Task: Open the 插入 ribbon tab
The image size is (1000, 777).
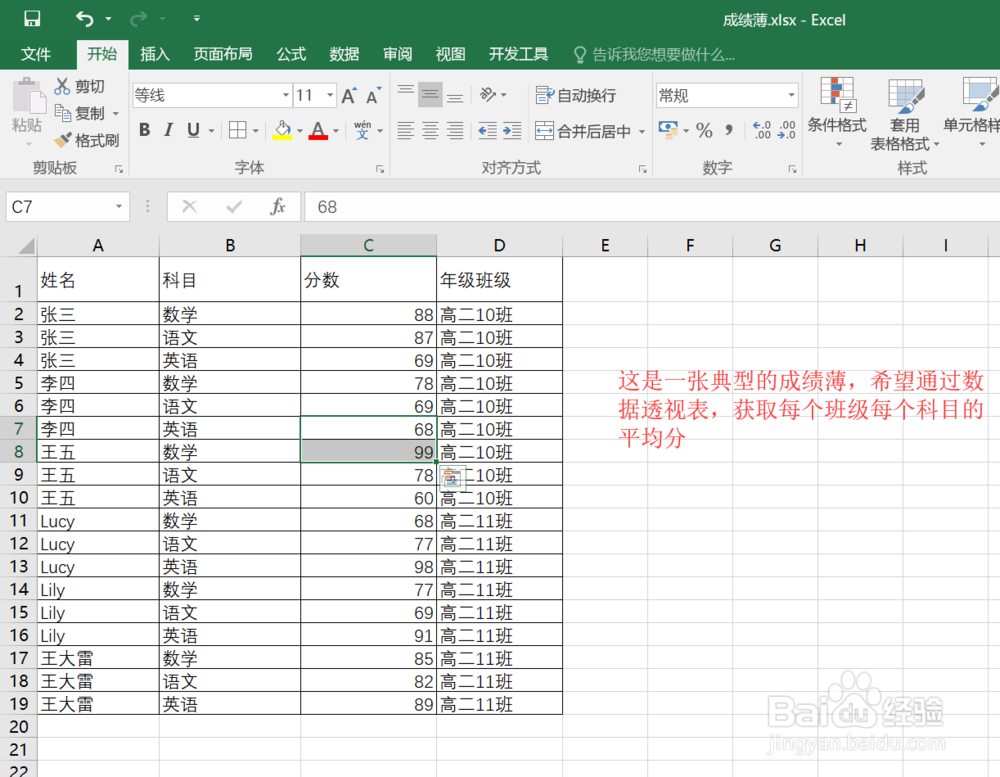Action: [154, 54]
